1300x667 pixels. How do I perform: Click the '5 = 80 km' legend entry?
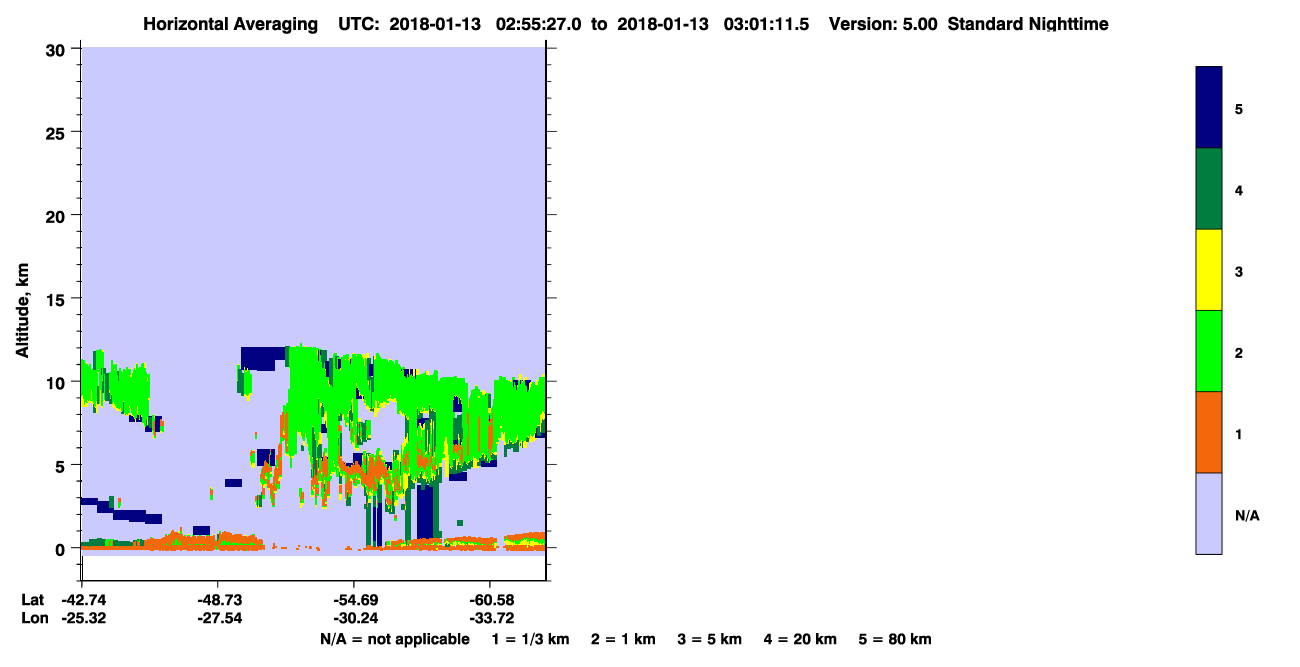point(895,639)
